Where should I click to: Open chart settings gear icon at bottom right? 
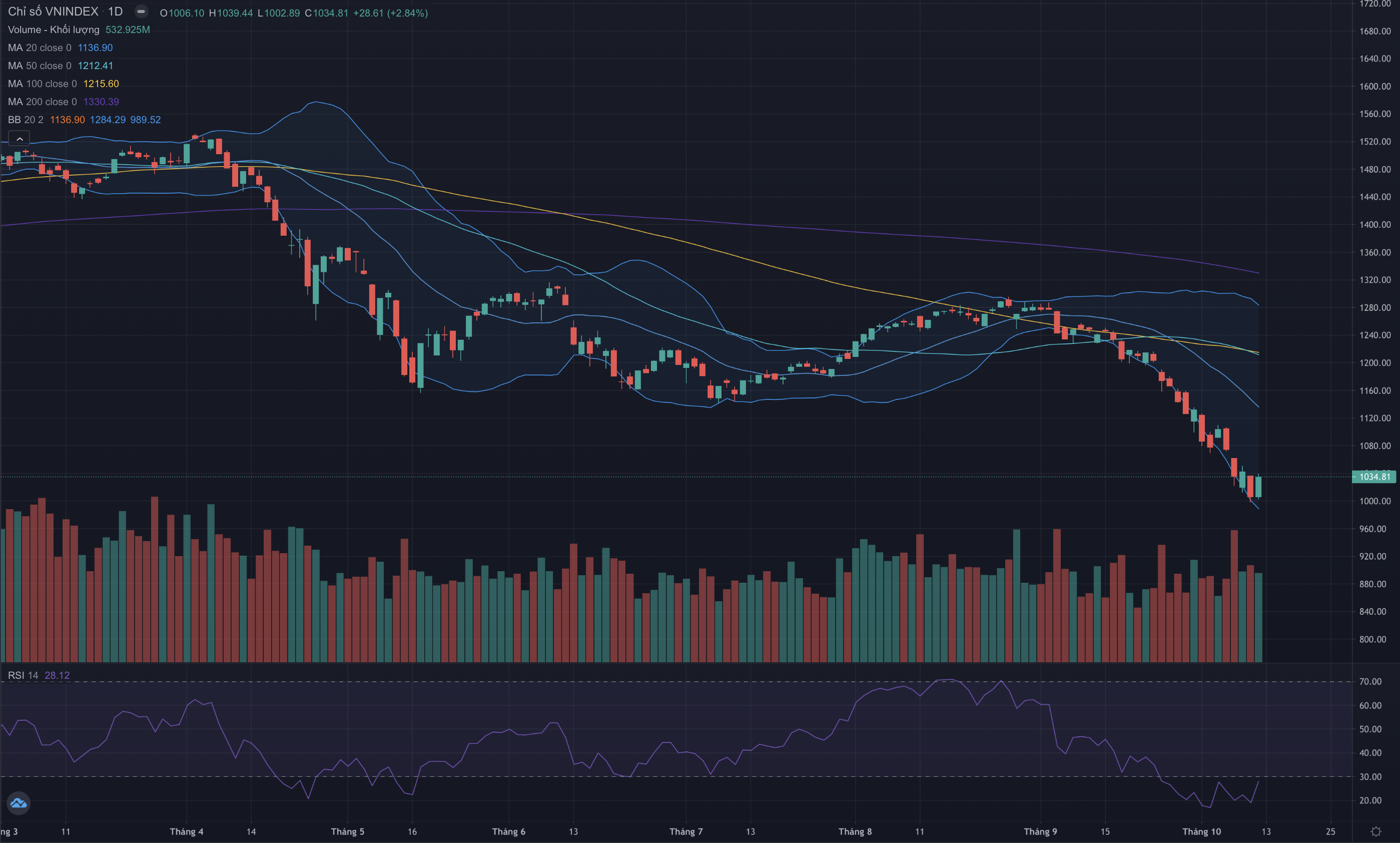click(1375, 831)
